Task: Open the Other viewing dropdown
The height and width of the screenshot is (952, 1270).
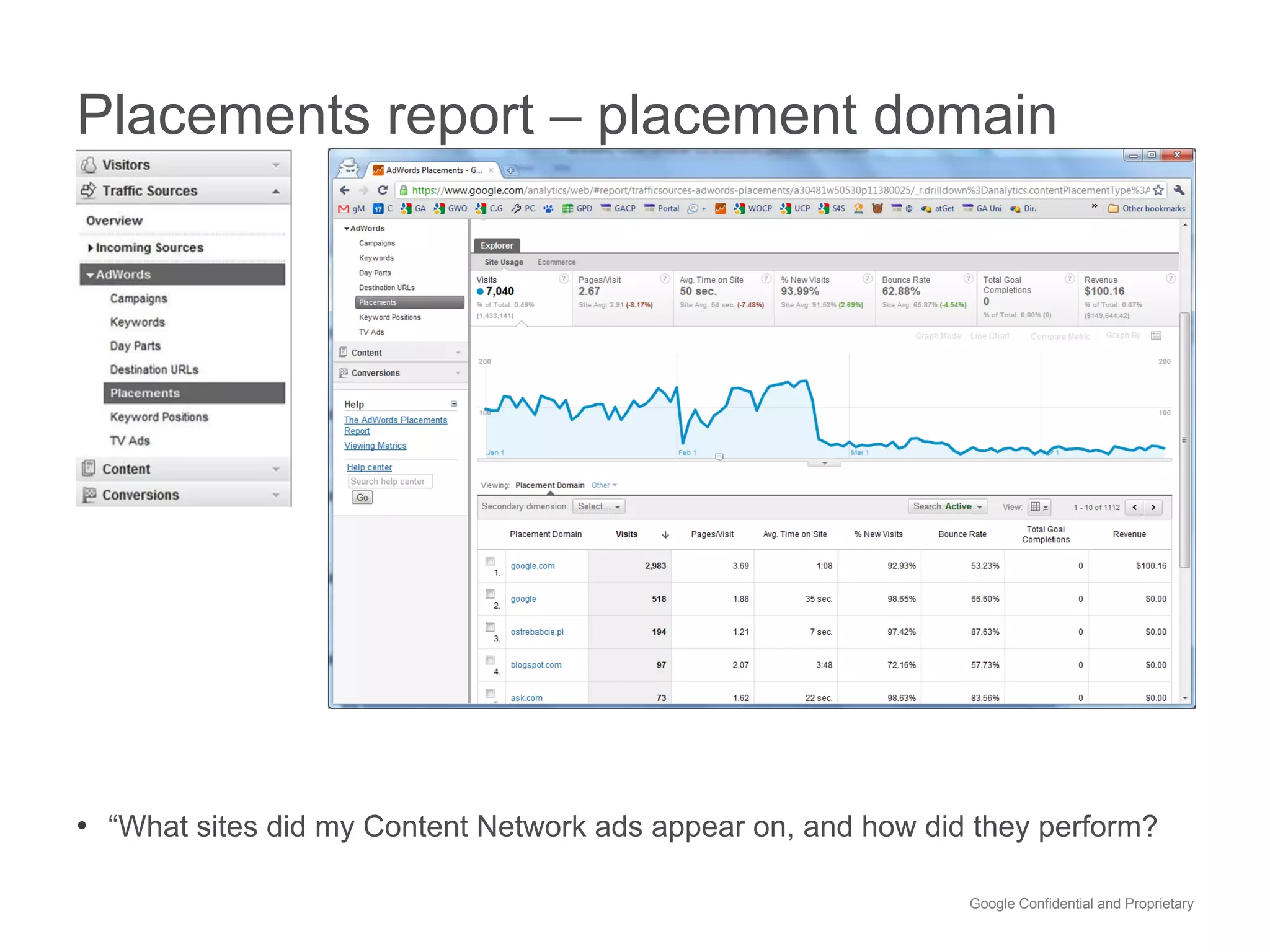Action: (604, 485)
